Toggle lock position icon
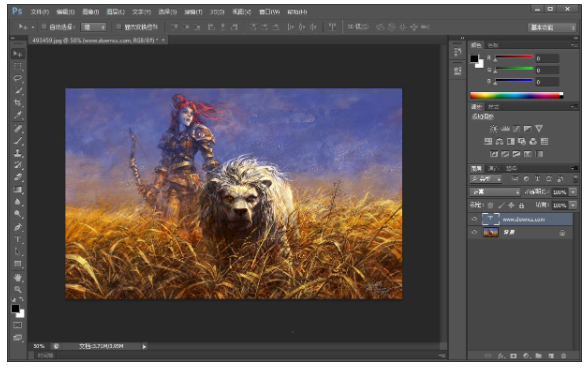This screenshot has height=370, width=584. (x=511, y=205)
